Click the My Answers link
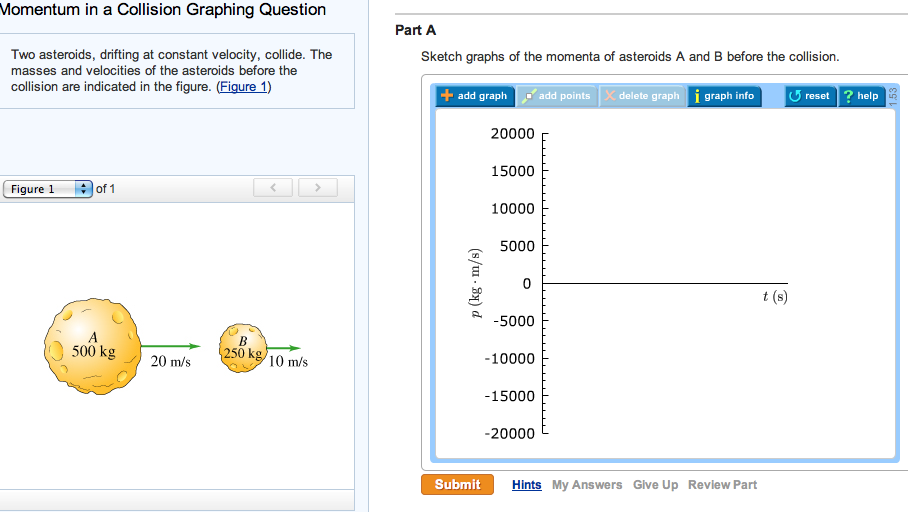Viewport: 908px width, 512px height. click(587, 485)
